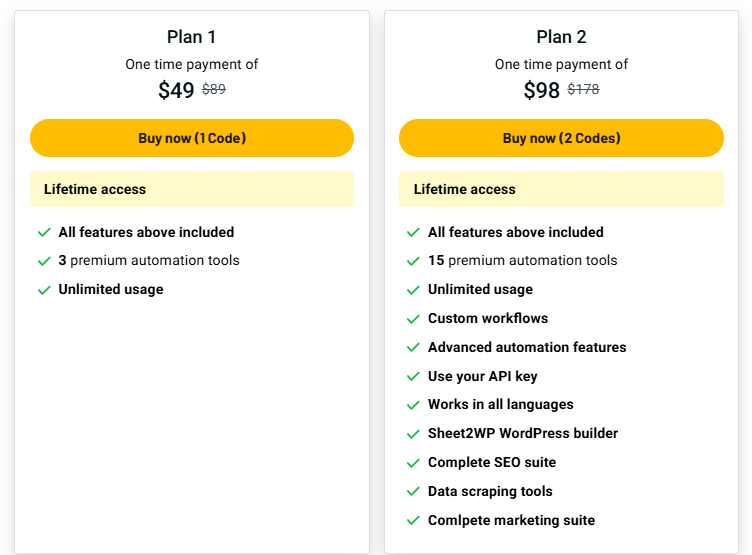
Task: Click checkmark next to 'Works in all languages'
Action: pos(413,405)
